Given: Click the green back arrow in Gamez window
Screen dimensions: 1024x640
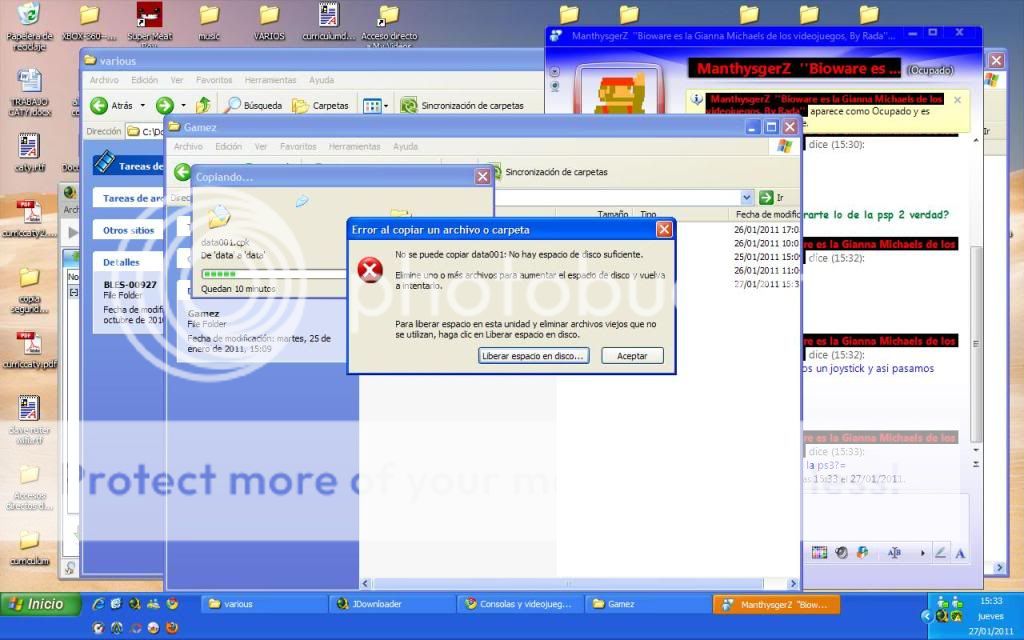Looking at the screenshot, I should tap(183, 172).
